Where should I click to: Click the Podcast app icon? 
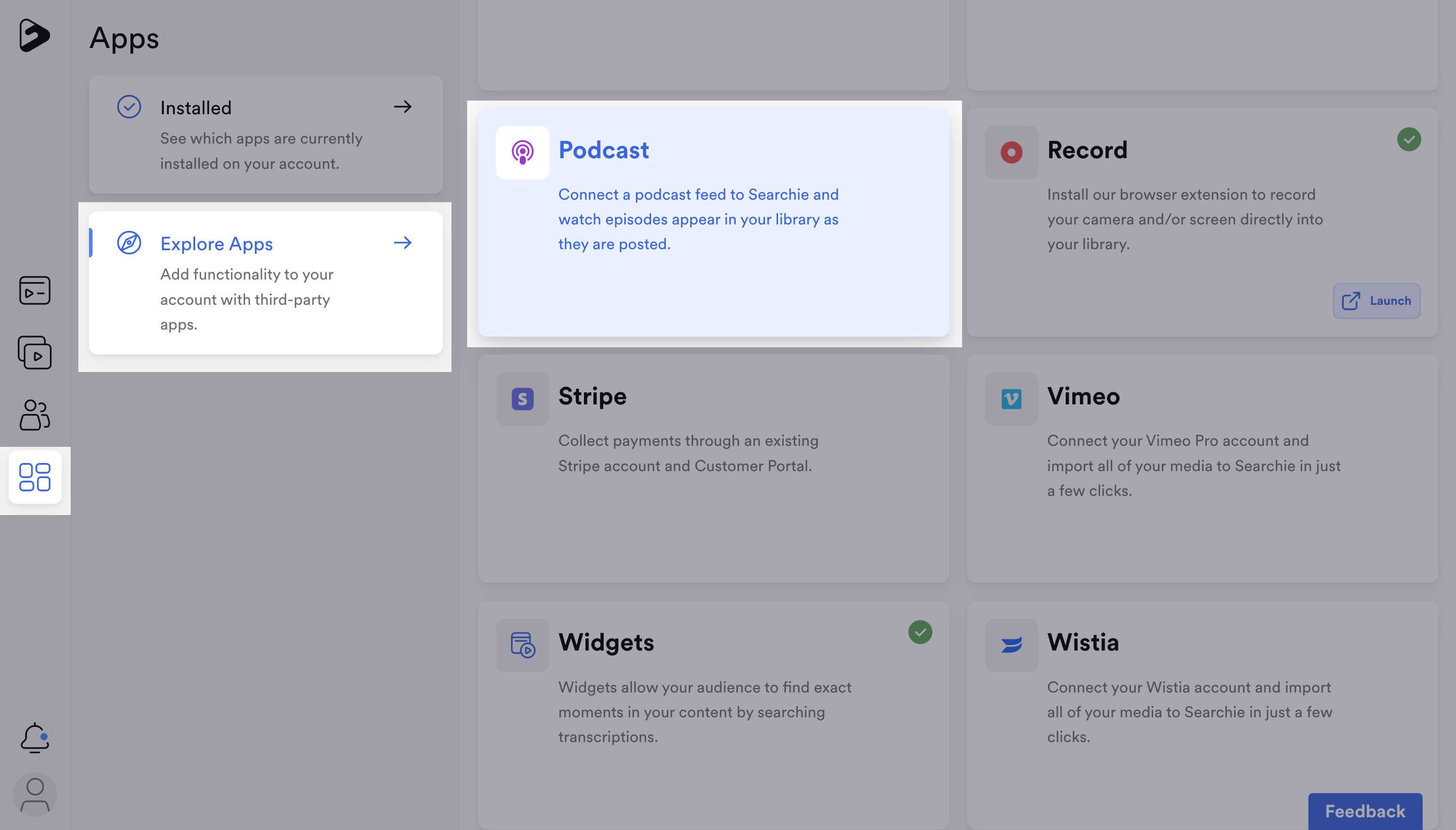522,152
